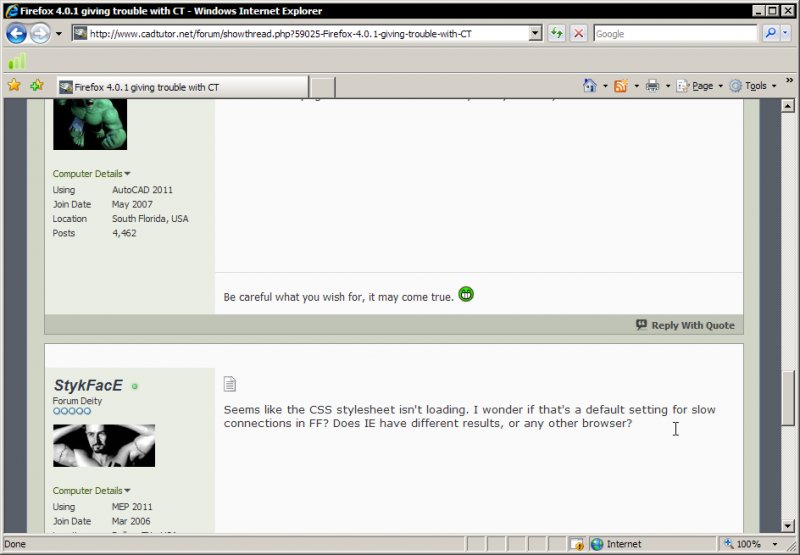Click the 'MEP 2011' text
The width and height of the screenshot is (800, 555).
pos(132,507)
